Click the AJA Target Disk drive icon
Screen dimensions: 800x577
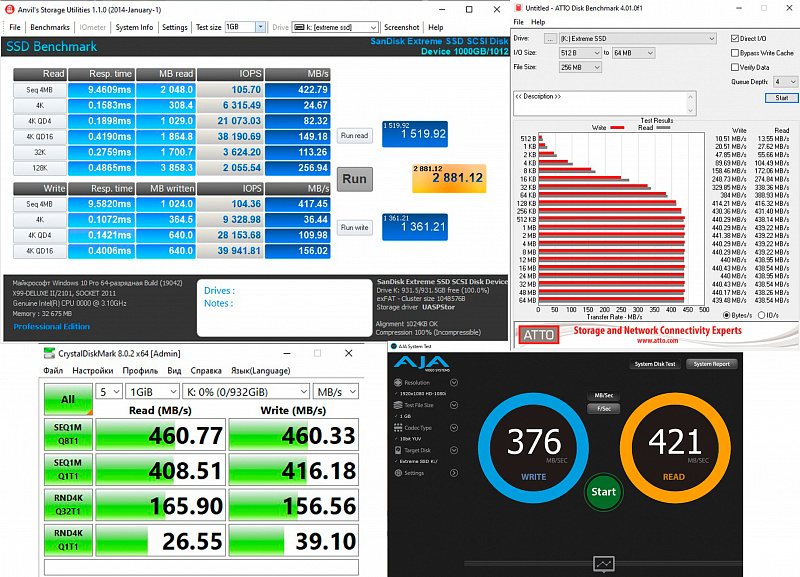(398, 450)
